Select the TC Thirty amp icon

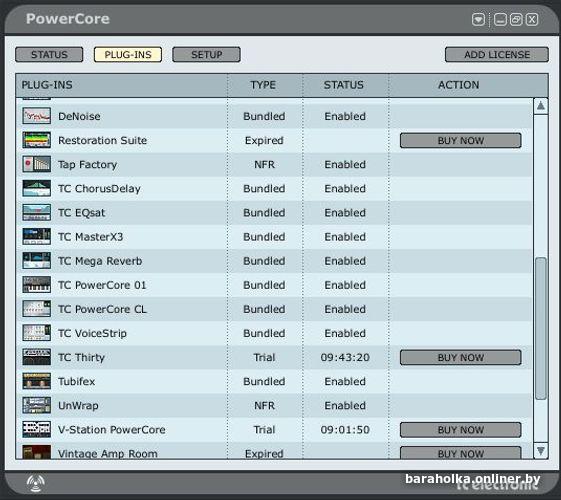pos(36,357)
